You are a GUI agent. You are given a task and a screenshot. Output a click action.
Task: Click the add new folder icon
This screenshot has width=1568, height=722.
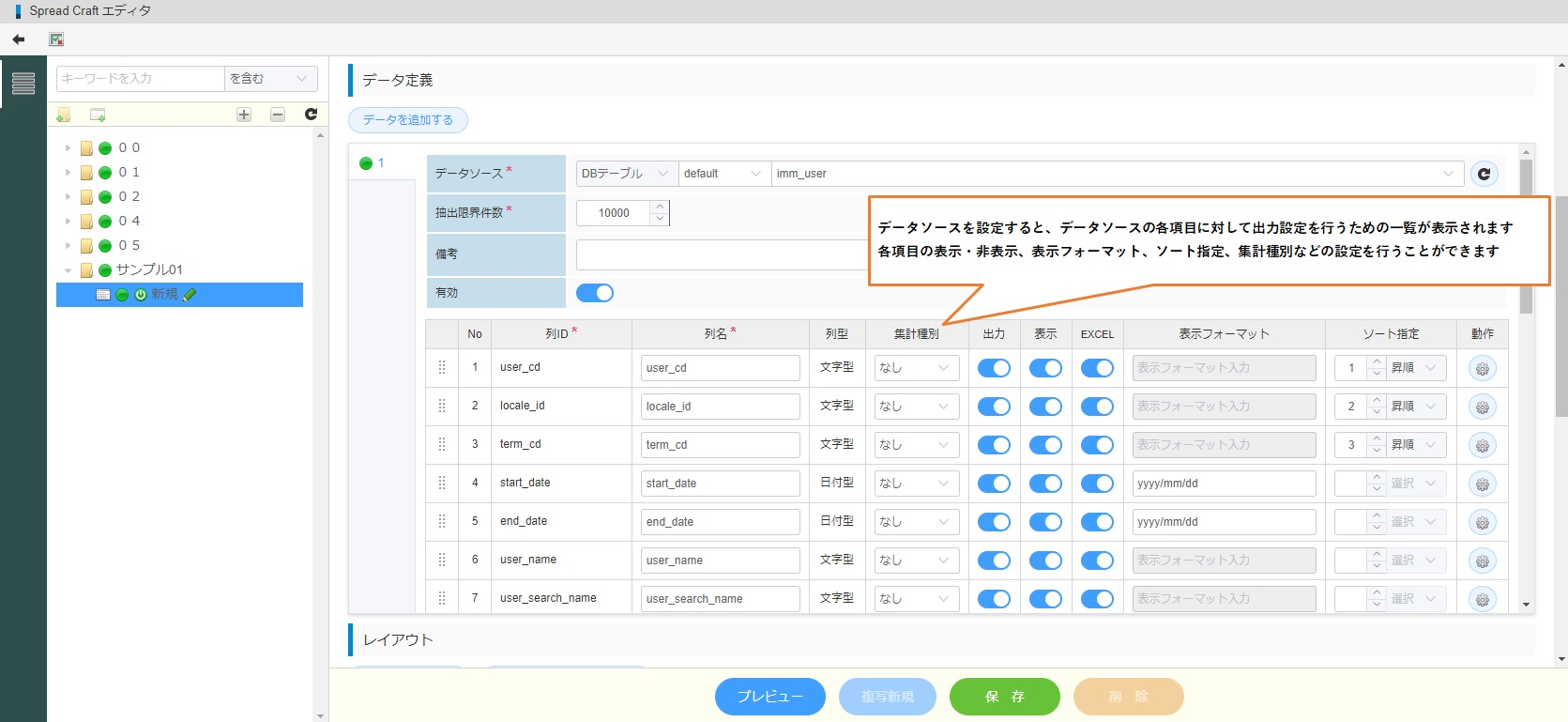coord(63,115)
